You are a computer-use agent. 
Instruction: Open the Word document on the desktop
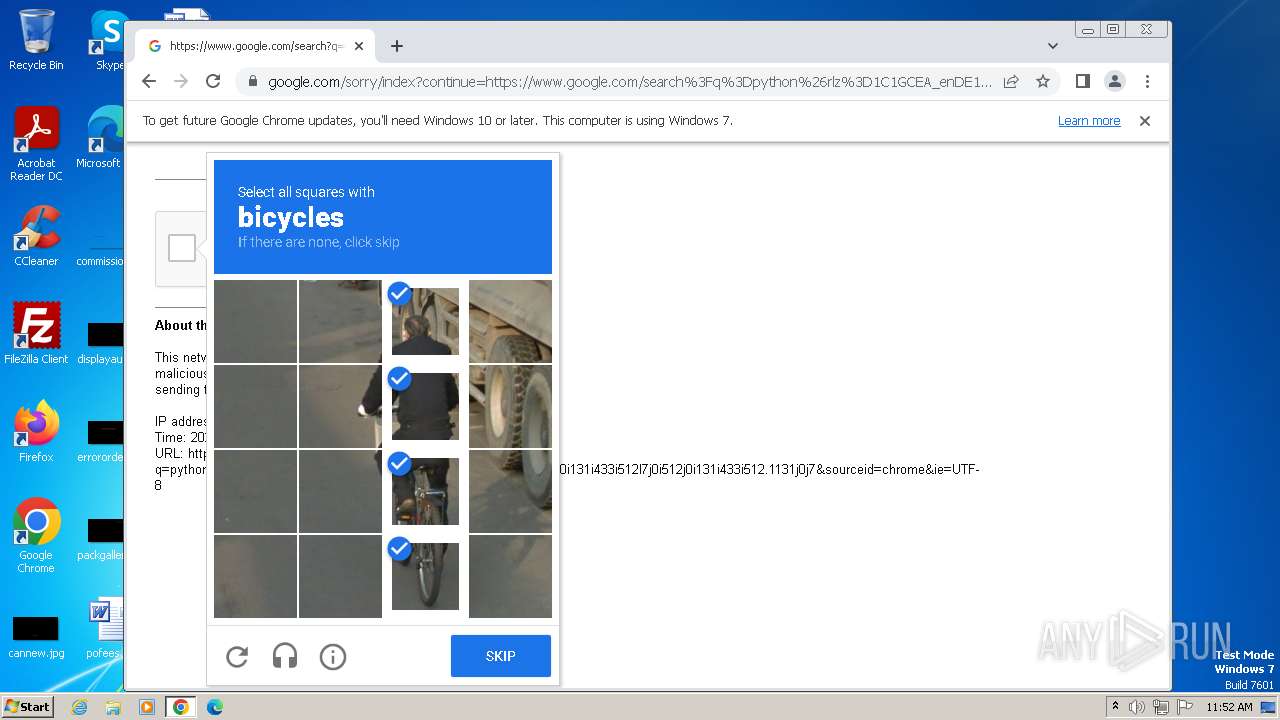(x=104, y=630)
